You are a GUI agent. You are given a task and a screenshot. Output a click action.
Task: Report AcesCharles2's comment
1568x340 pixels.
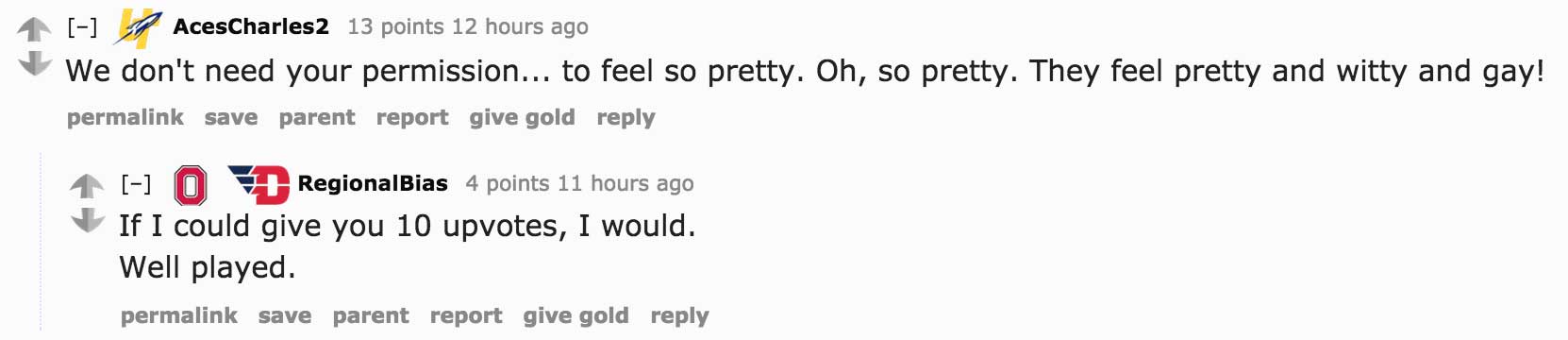pos(412,118)
